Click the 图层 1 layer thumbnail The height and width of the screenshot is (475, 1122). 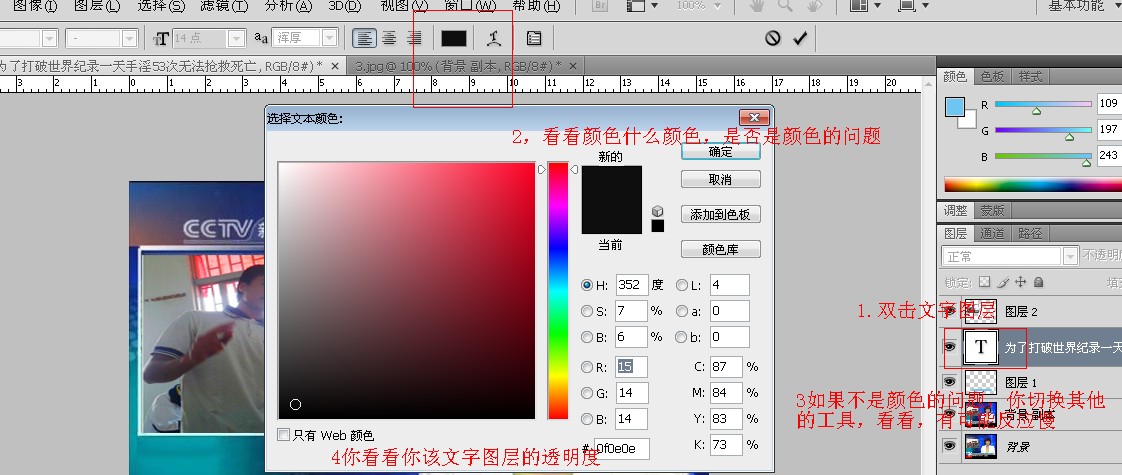pos(981,382)
